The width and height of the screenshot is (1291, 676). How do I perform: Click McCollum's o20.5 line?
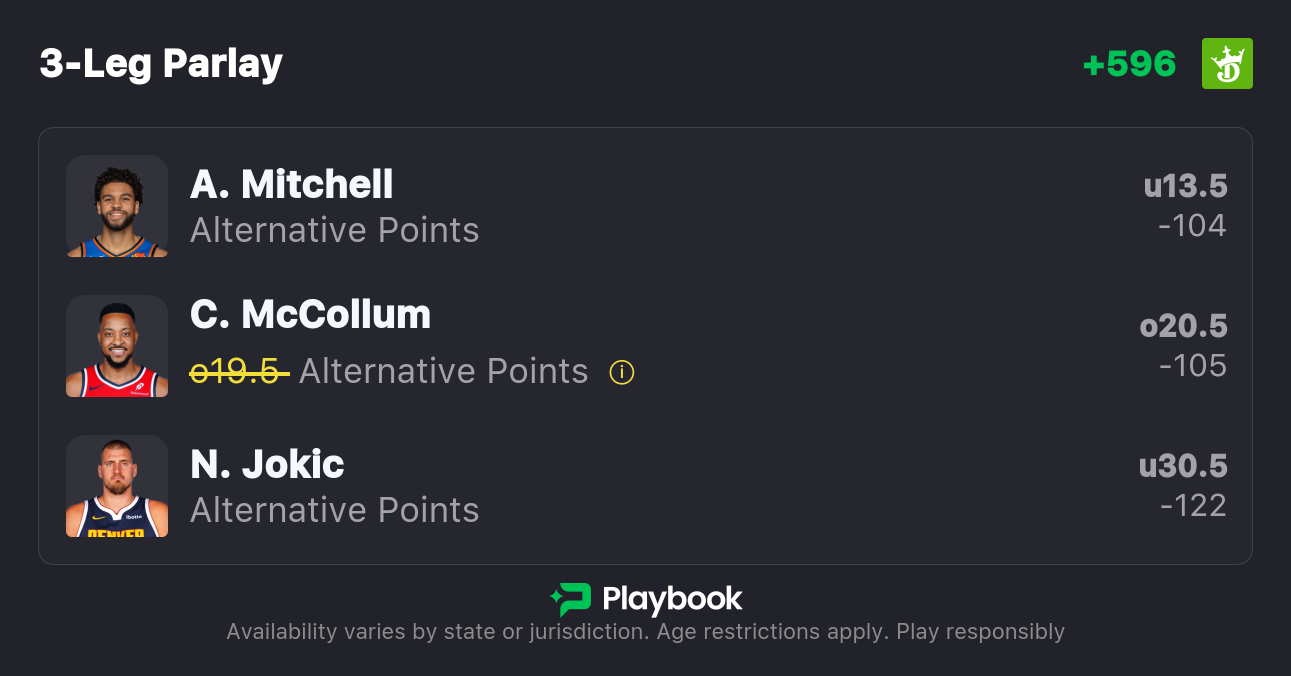pyautogui.click(x=1183, y=326)
